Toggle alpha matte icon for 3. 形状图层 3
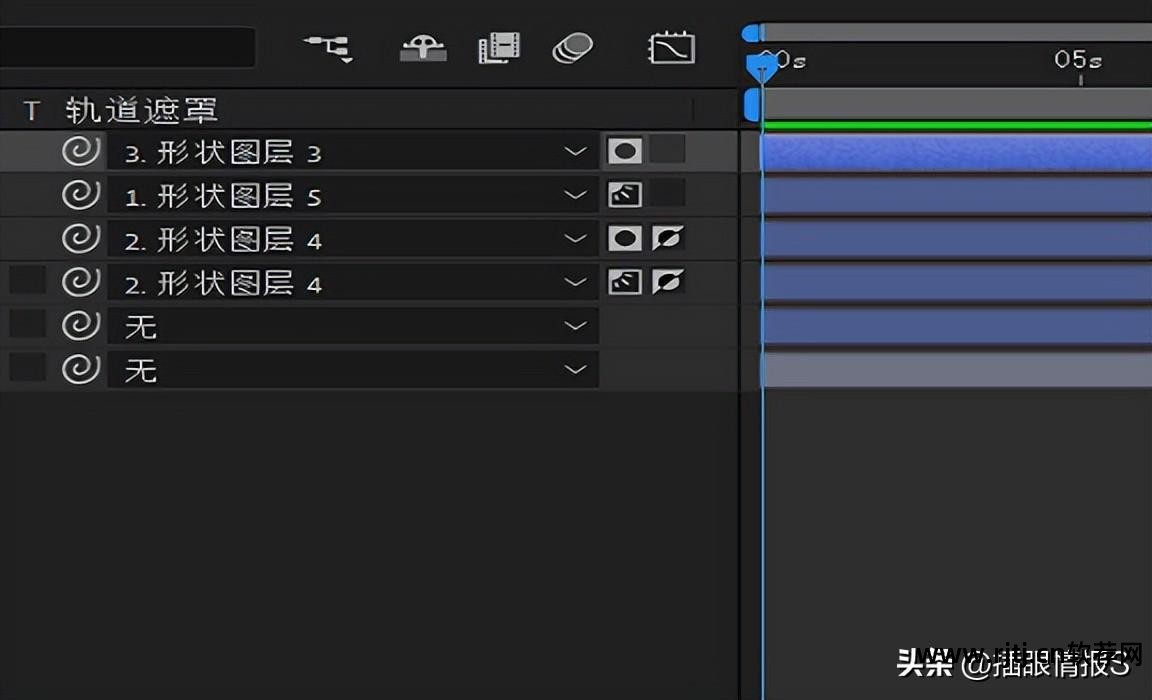1152x700 pixels. (625, 151)
